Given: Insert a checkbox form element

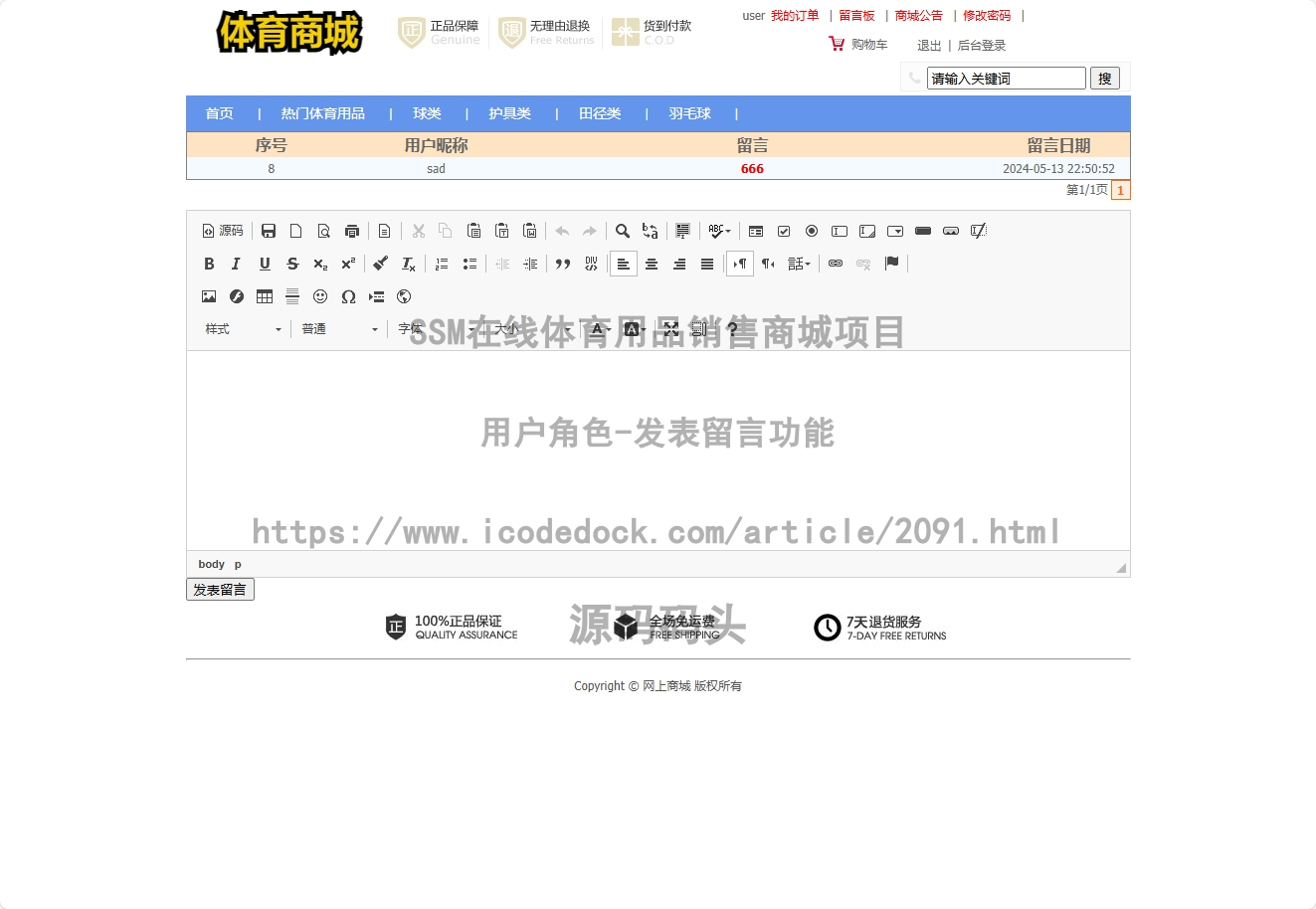Looking at the screenshot, I should [x=784, y=231].
